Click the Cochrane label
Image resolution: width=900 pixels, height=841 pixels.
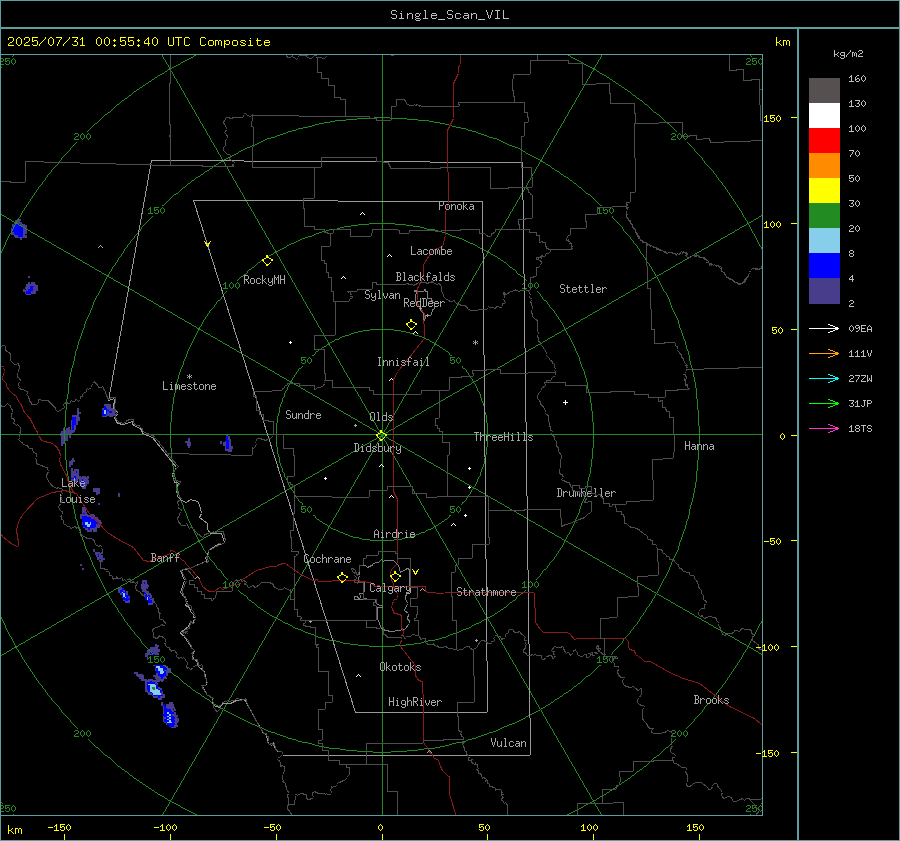[327, 559]
